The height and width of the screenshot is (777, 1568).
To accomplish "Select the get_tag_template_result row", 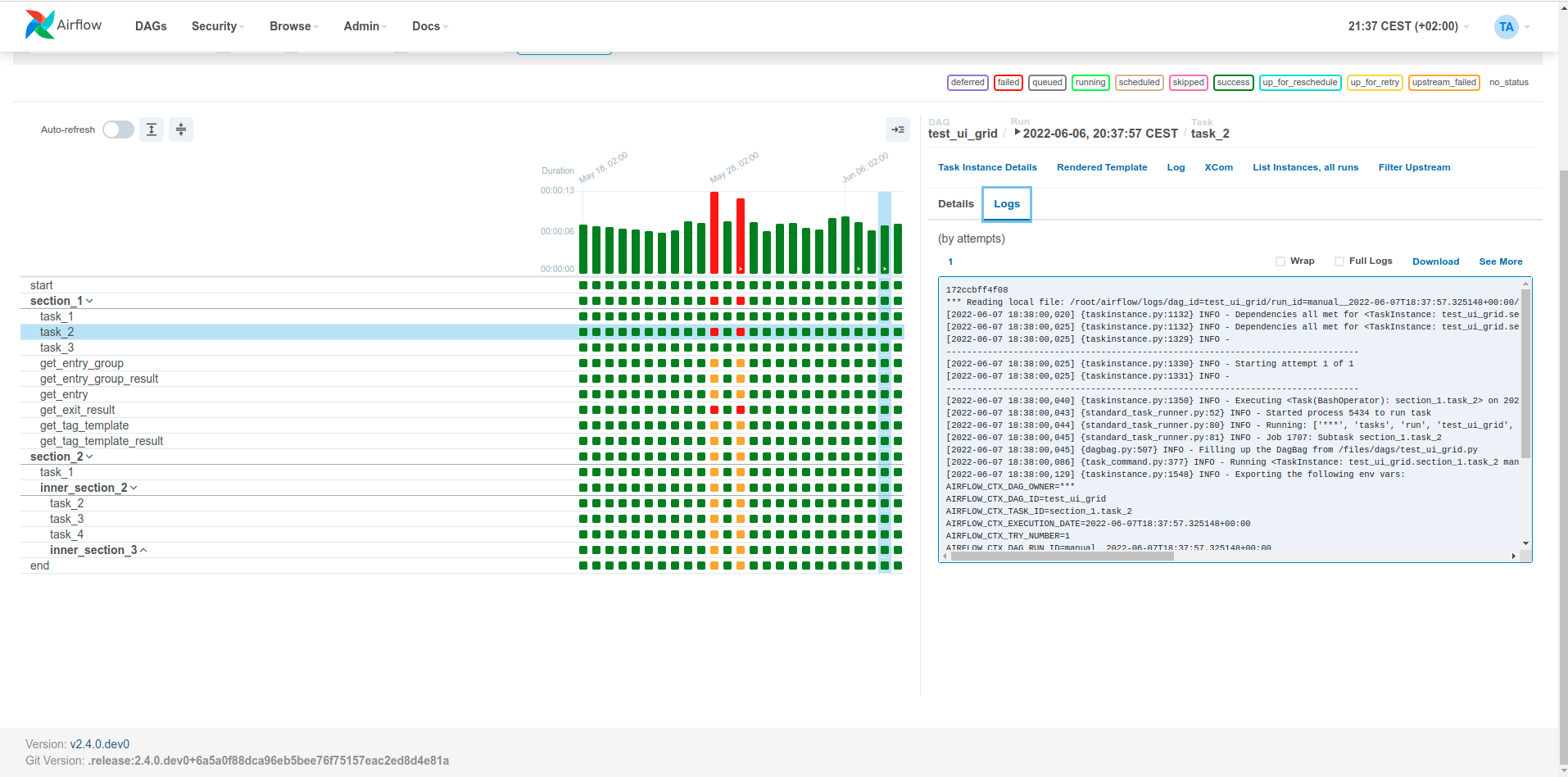I will (462, 441).
